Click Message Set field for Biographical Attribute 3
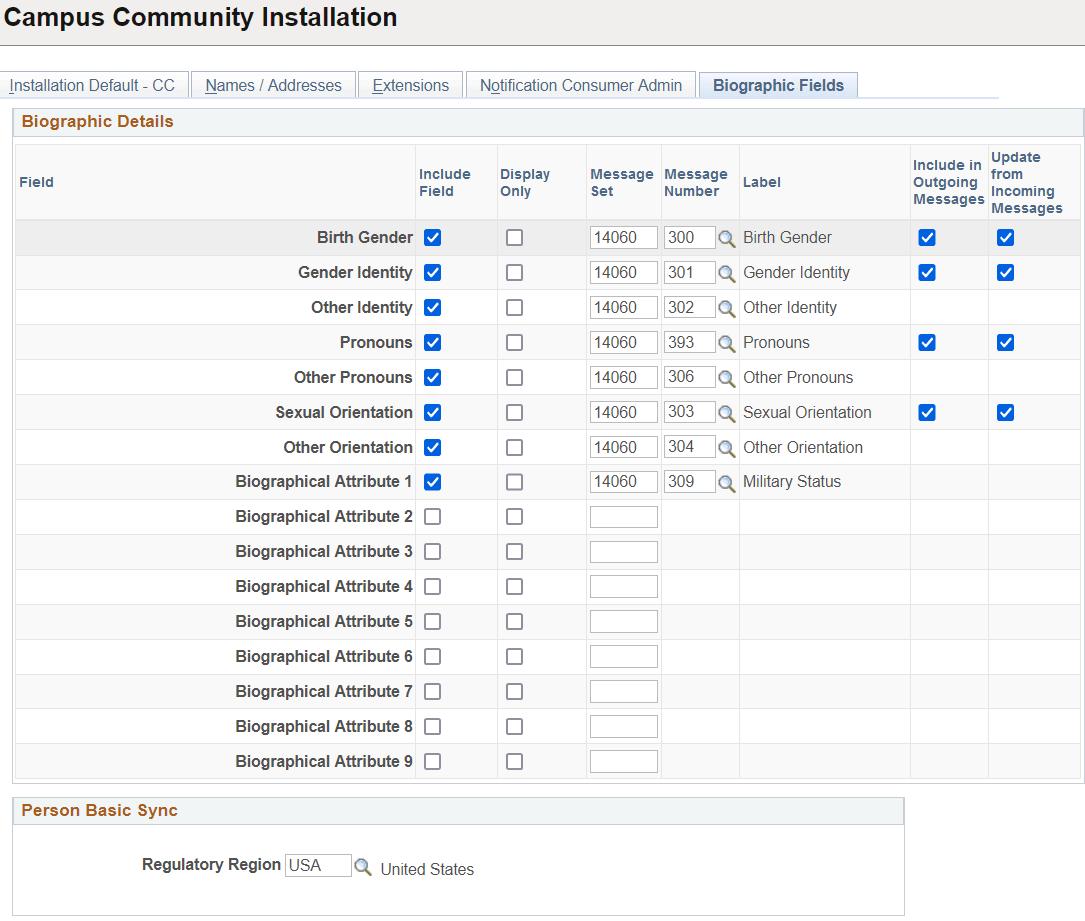The width and height of the screenshot is (1085, 921). coord(623,551)
